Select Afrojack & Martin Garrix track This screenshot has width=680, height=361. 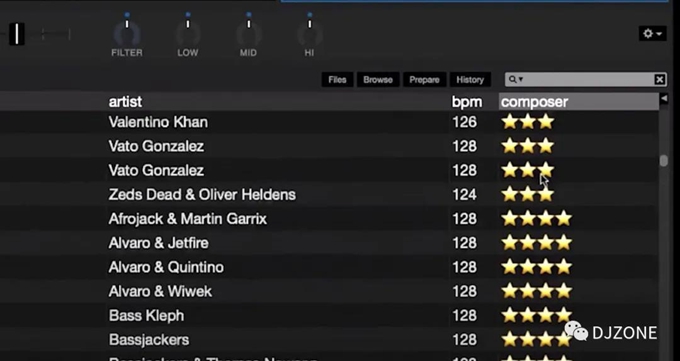[330, 219]
